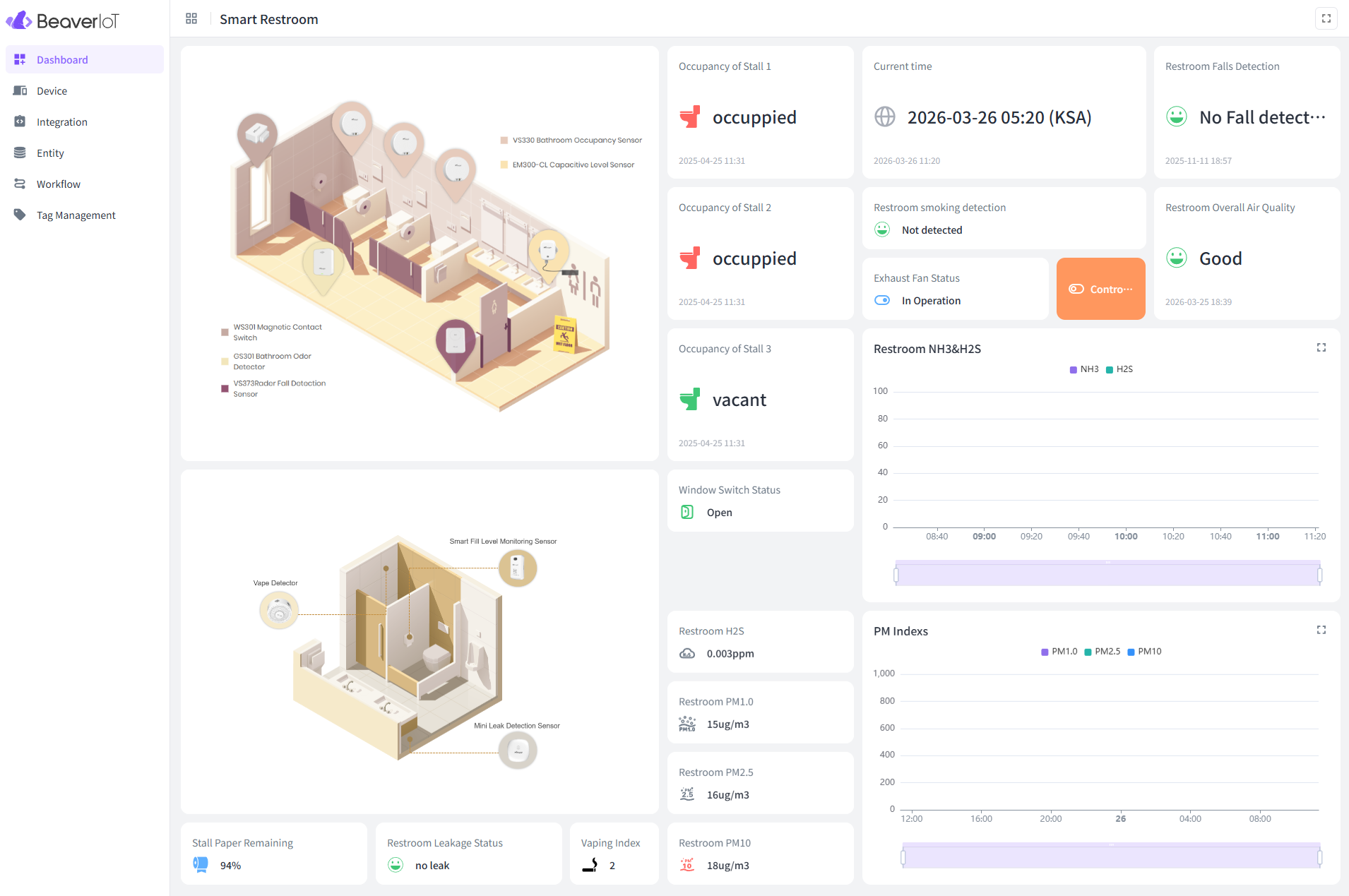Viewport: 1349px width, 896px height.
Task: Expand the Restroom NH3&H2S chart
Action: [1321, 348]
